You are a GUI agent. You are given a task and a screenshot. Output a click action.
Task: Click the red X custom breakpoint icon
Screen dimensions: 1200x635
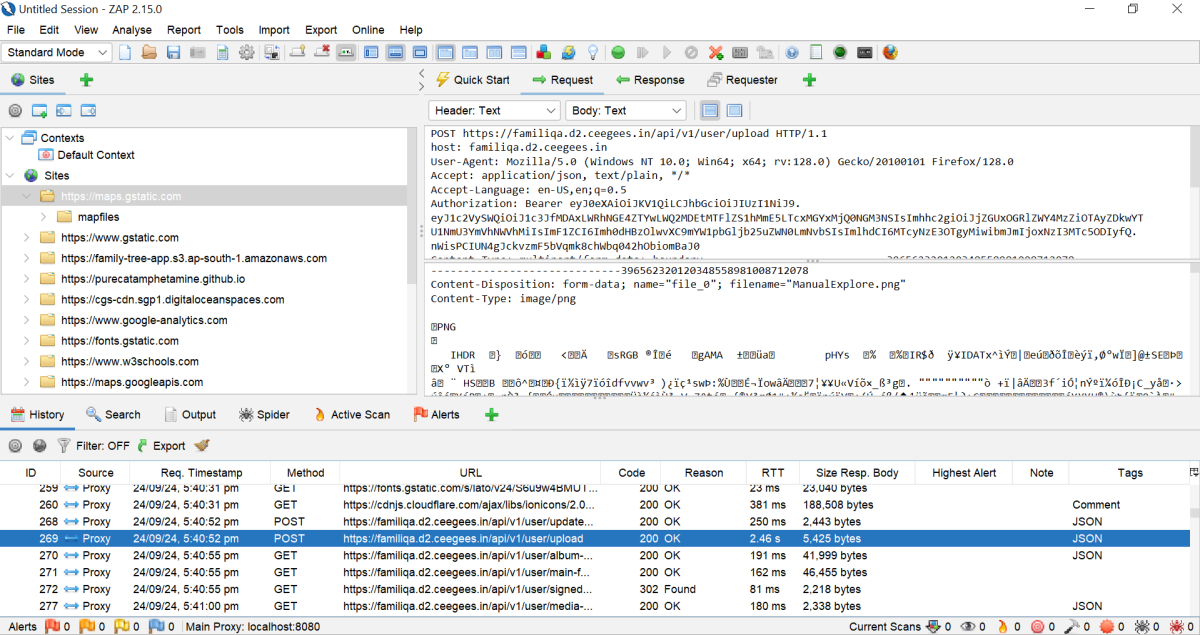pos(716,52)
